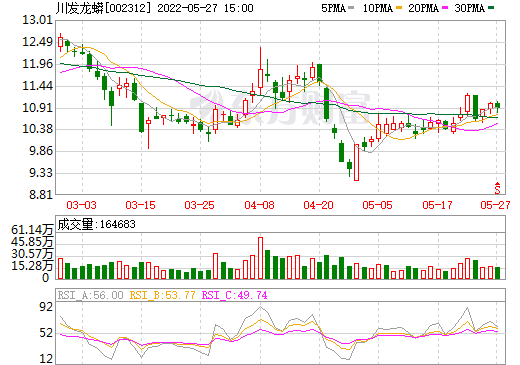Click the 10.91 price axis label
Image resolution: width=520 pixels, height=365 pixels.
(x=38, y=108)
